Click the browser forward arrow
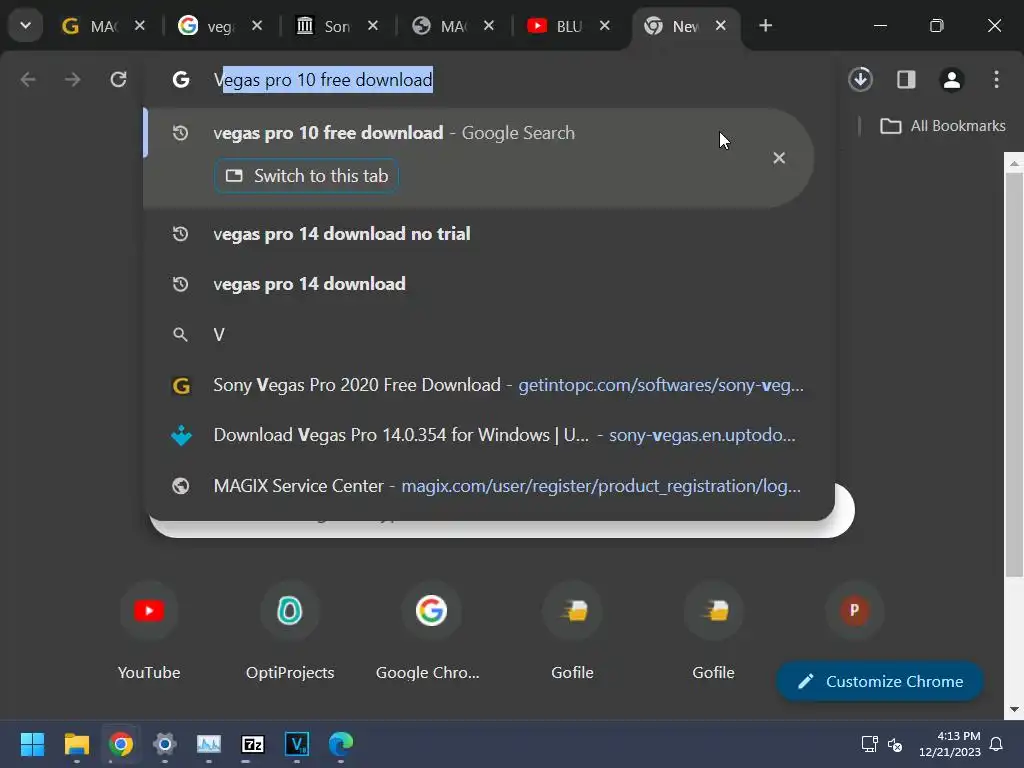Image resolution: width=1024 pixels, height=768 pixels. click(72, 80)
